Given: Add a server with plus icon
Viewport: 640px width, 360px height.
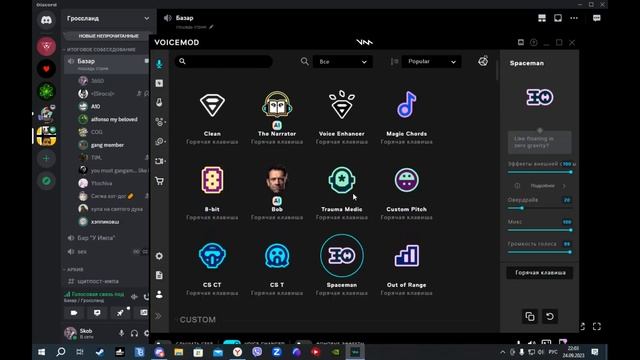Looking at the screenshot, I should [x=46, y=158].
